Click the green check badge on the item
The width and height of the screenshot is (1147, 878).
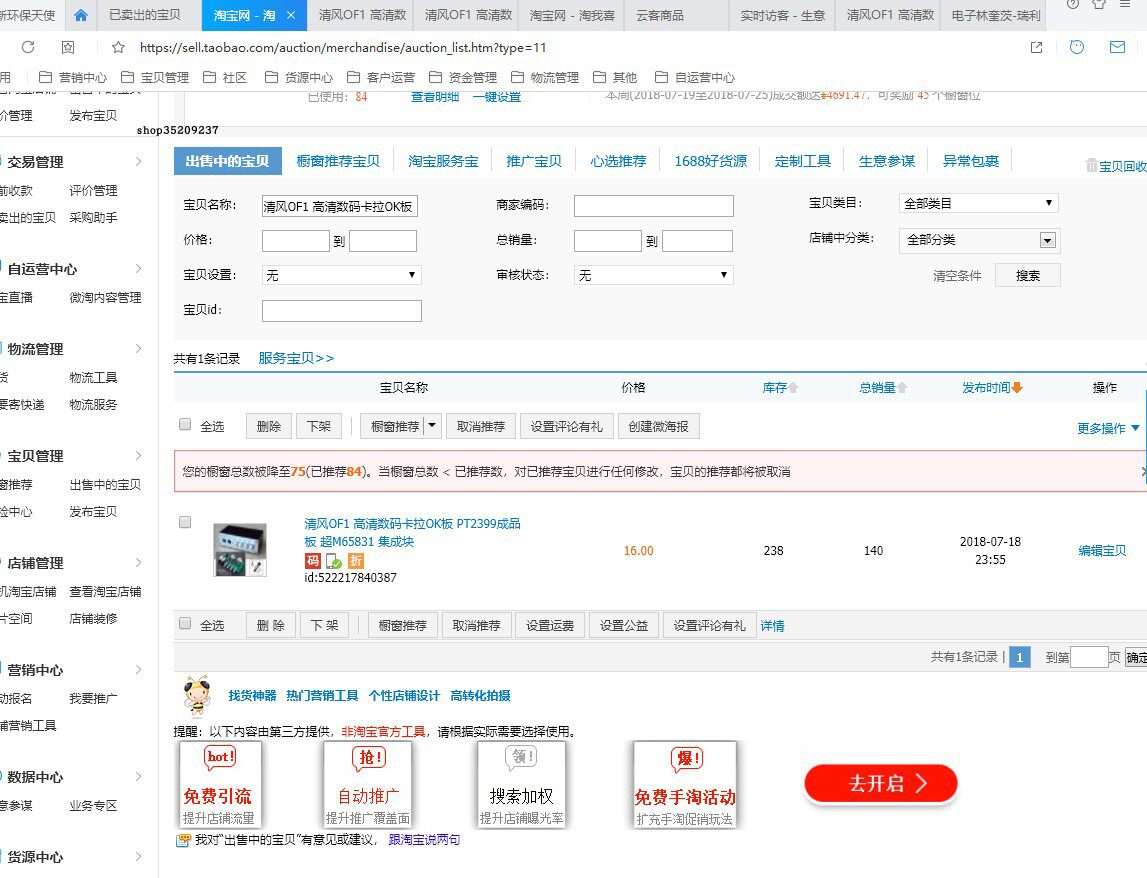pyautogui.click(x=334, y=561)
